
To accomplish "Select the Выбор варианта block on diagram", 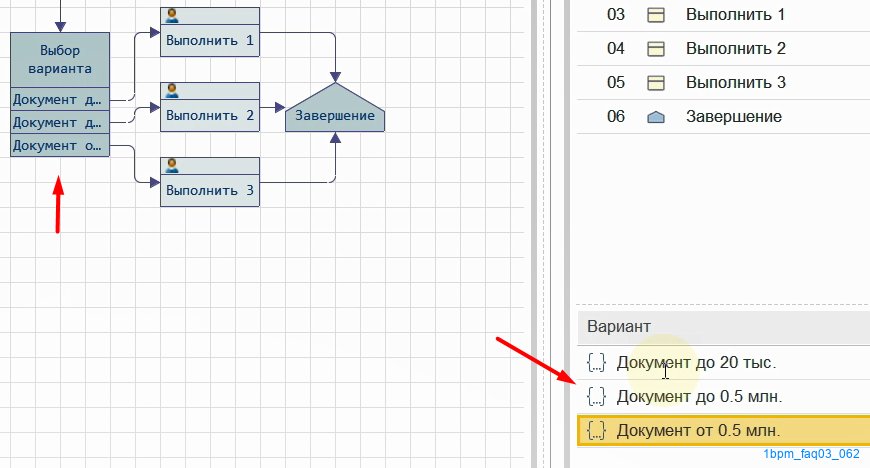I will pos(60,60).
